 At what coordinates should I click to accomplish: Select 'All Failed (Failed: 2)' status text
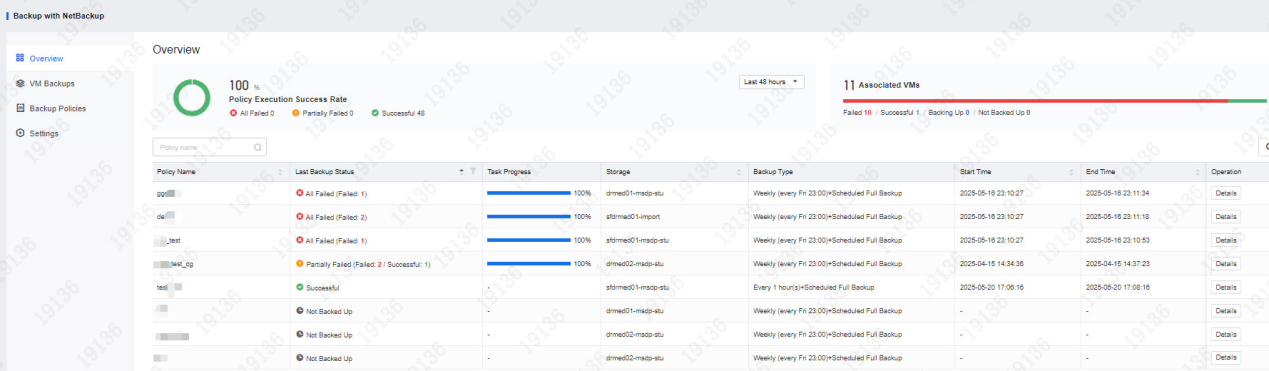(x=337, y=217)
